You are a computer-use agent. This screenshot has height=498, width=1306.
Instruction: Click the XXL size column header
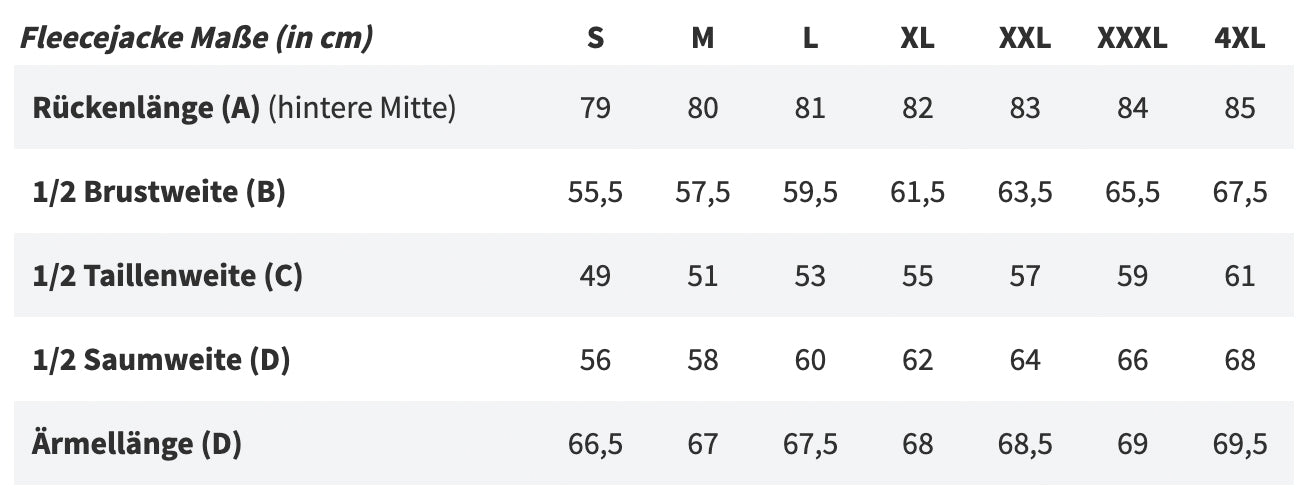pos(1025,39)
